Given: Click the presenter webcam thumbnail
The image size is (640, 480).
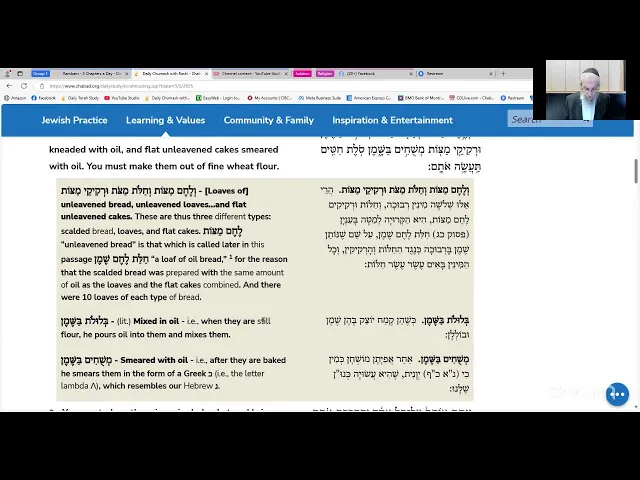Looking at the screenshot, I should [586, 90].
